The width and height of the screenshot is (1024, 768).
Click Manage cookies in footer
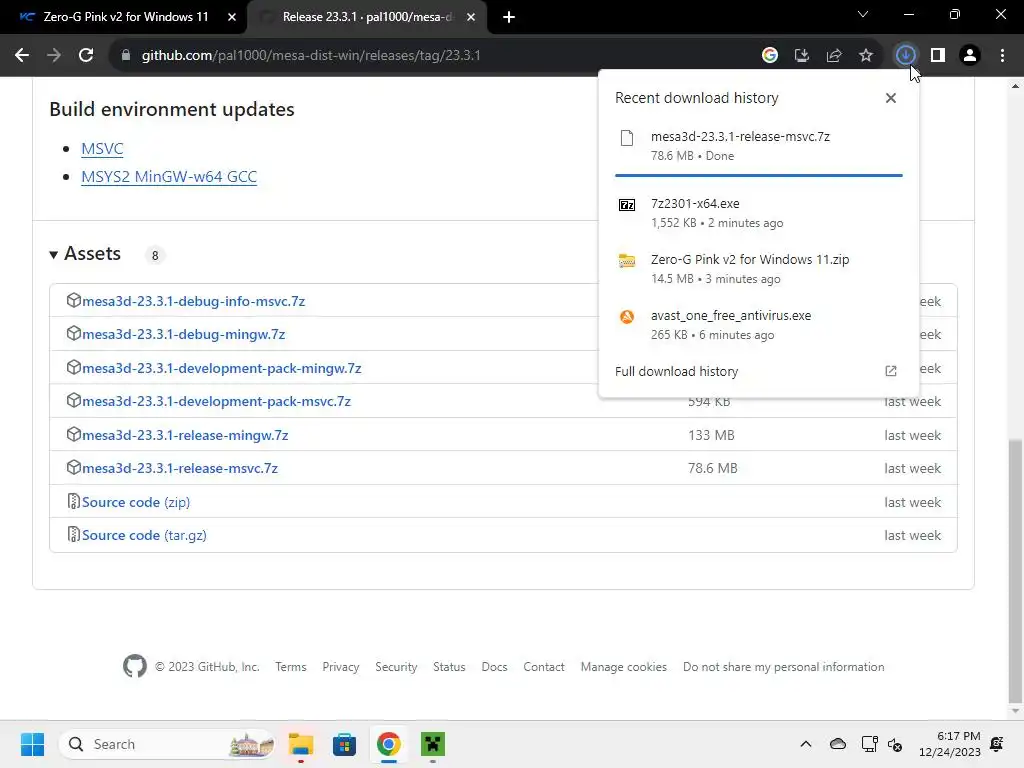pos(624,667)
